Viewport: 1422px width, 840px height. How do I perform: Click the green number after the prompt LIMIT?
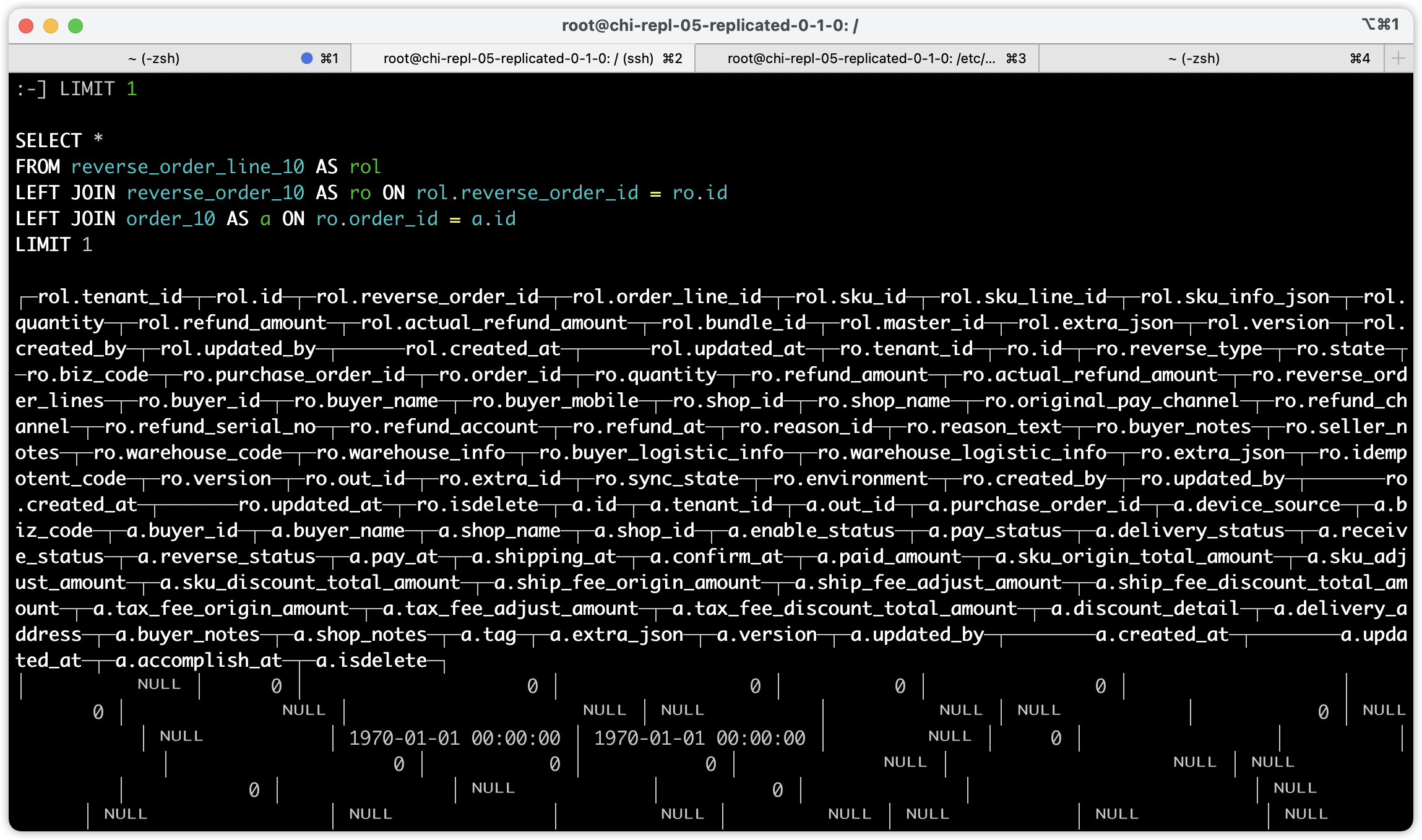131,89
